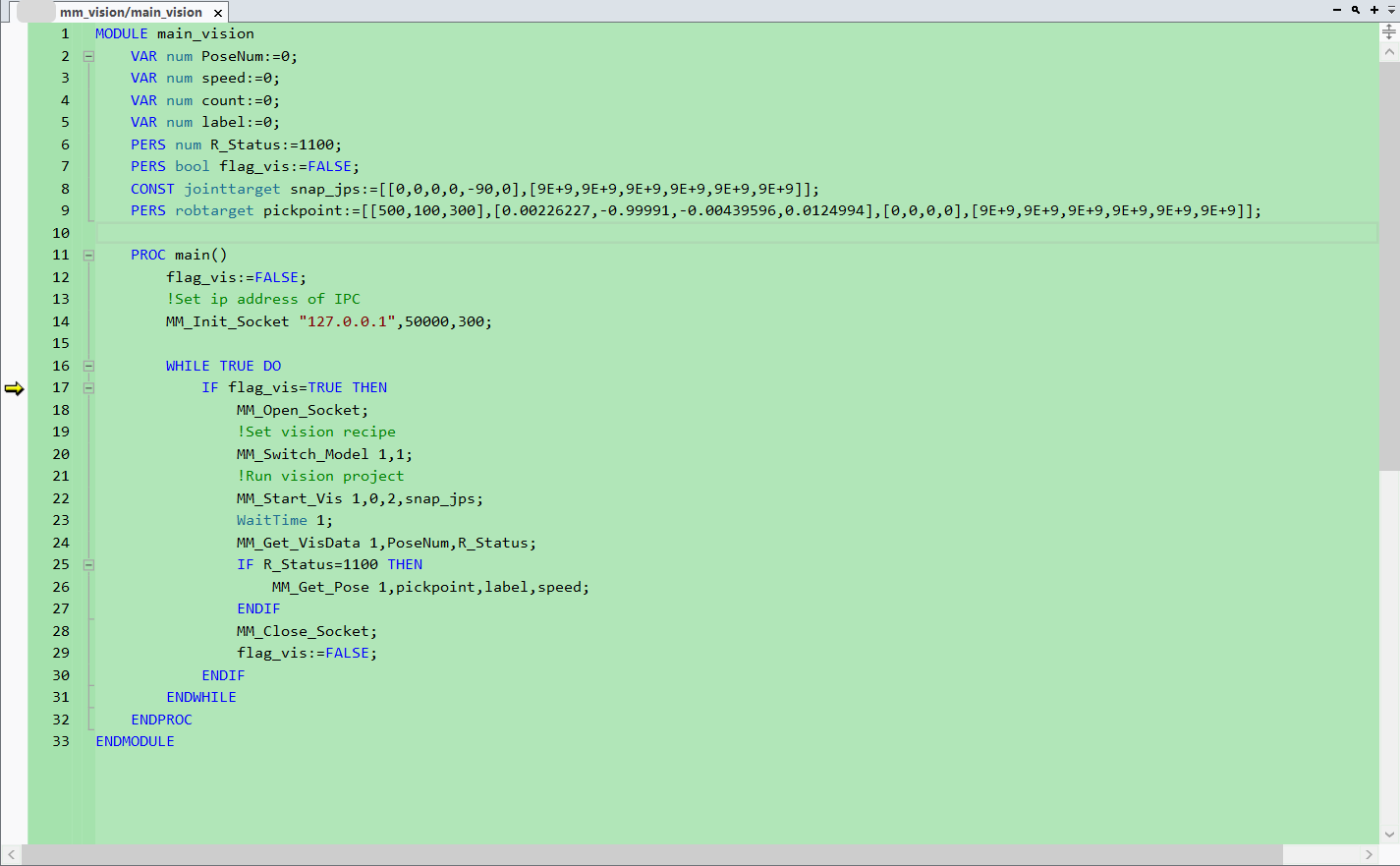Collapse the WHILE TRUE DO block
The height and width of the screenshot is (866, 1400).
(x=88, y=366)
